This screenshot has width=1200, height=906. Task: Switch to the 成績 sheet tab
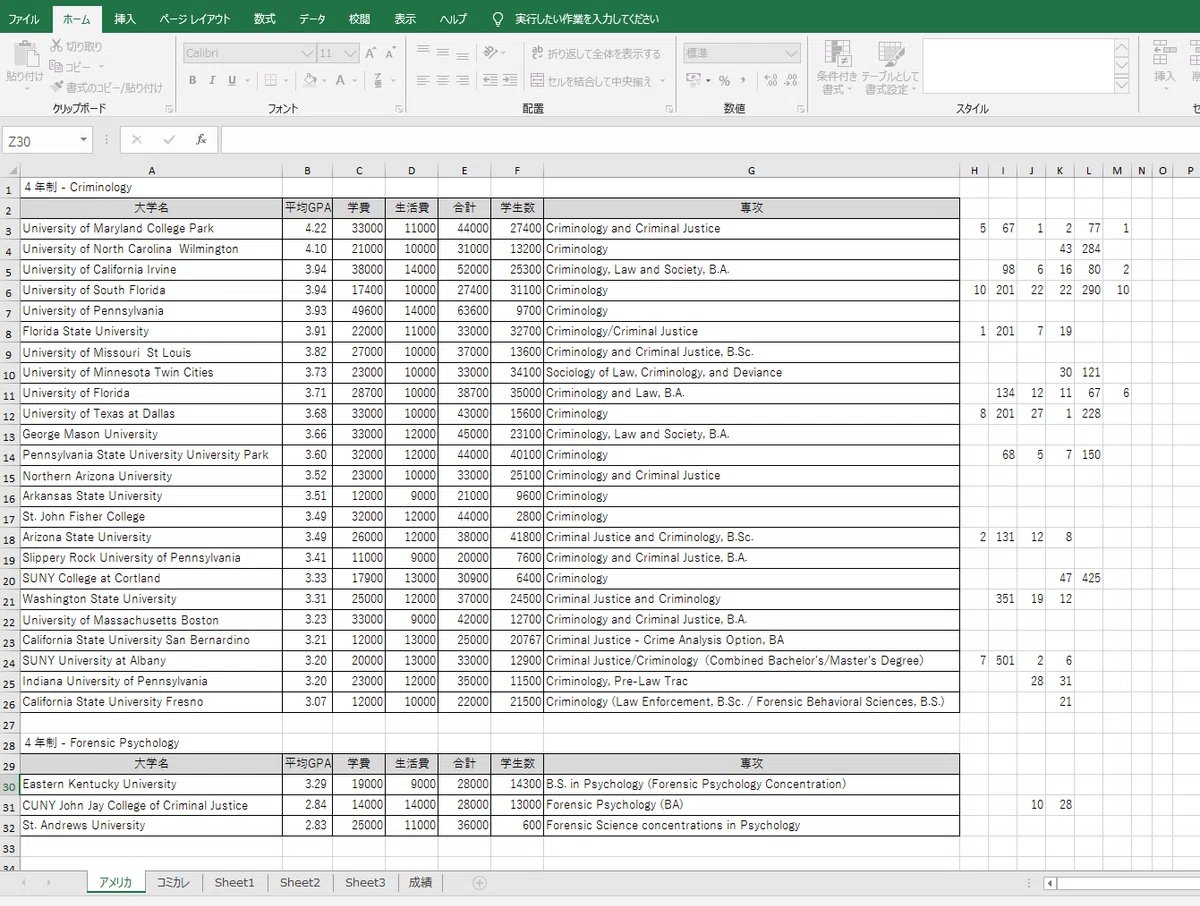coord(420,882)
